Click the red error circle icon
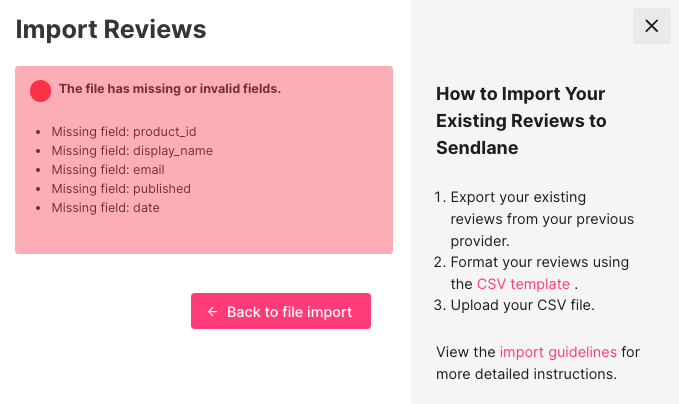Viewport: 679px width, 404px height. [41, 91]
